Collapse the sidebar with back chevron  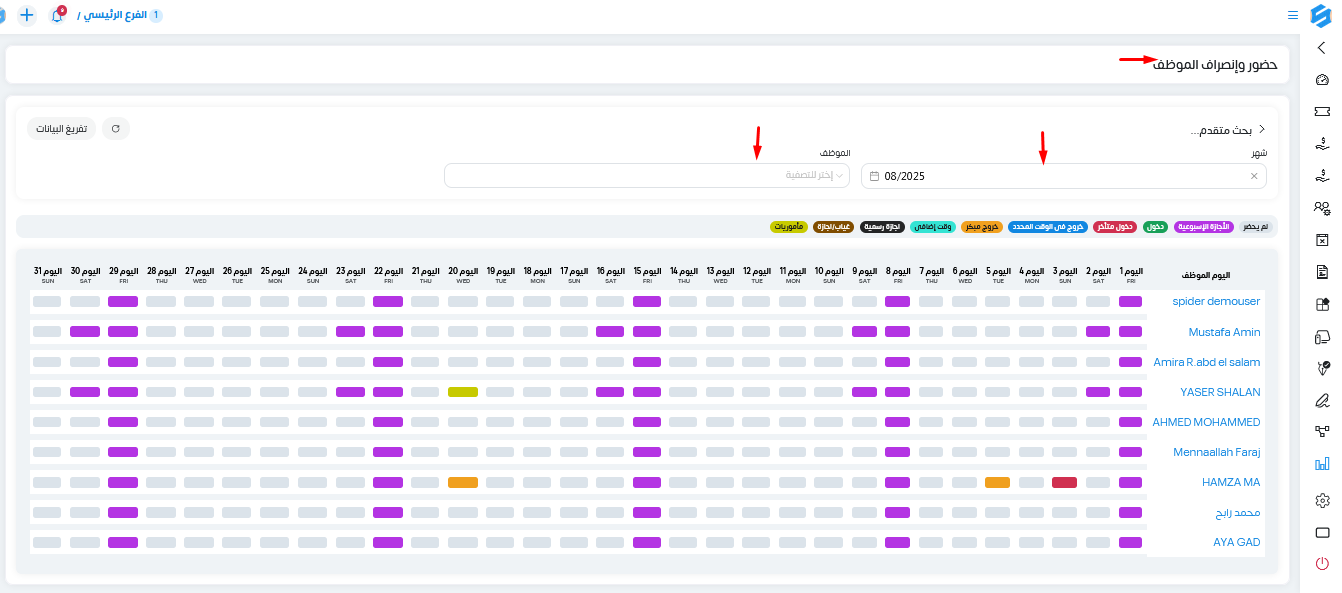click(1321, 47)
